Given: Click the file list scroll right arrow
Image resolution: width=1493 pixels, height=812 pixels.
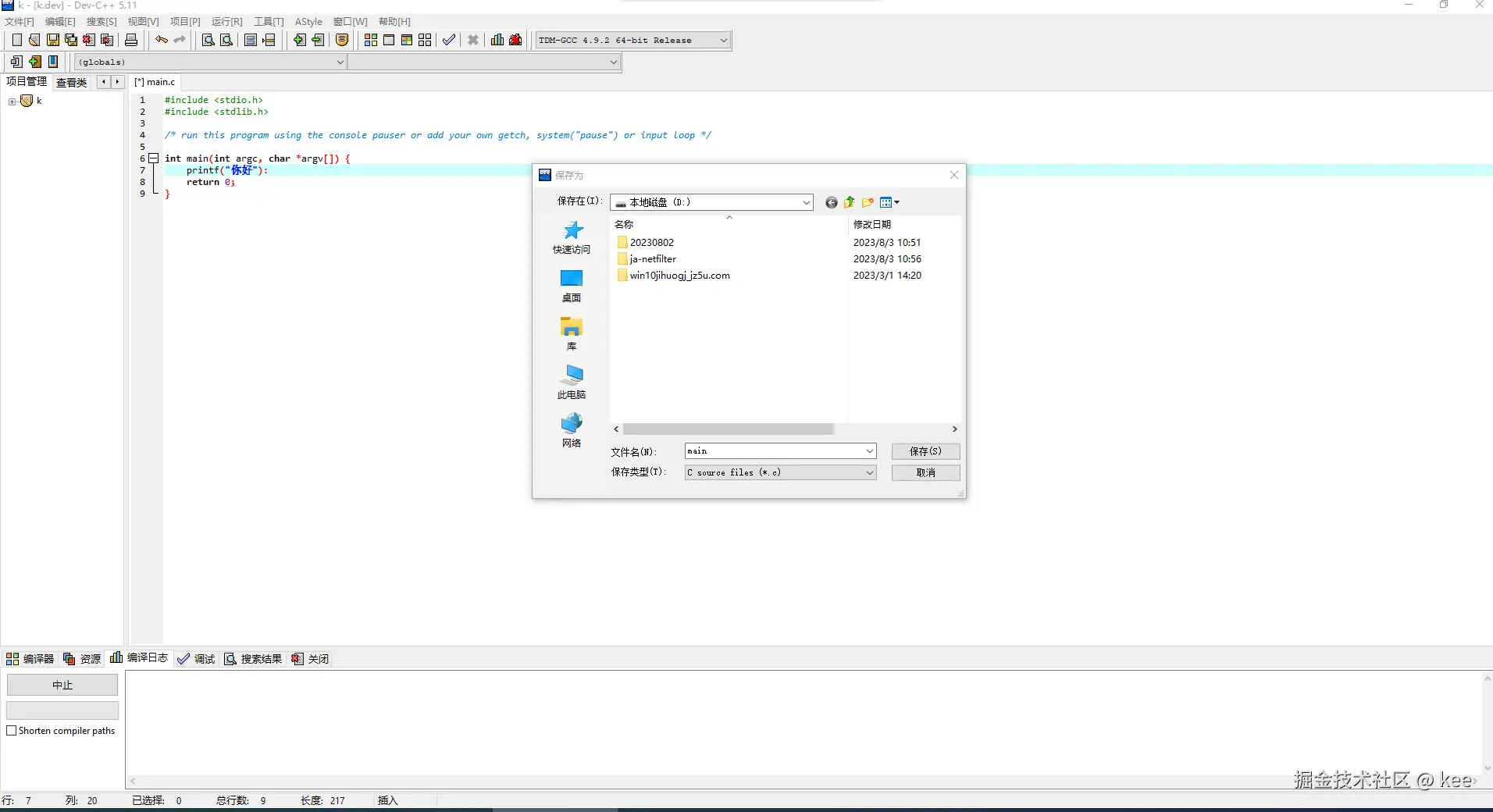Looking at the screenshot, I should (954, 429).
